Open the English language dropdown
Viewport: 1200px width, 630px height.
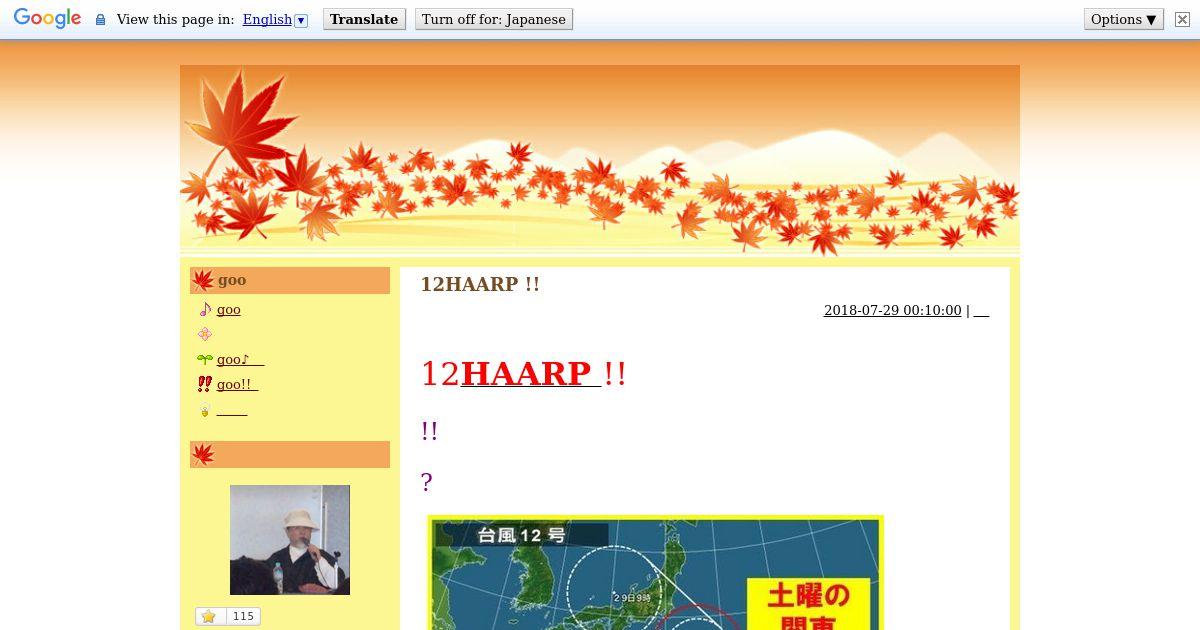coord(275,20)
